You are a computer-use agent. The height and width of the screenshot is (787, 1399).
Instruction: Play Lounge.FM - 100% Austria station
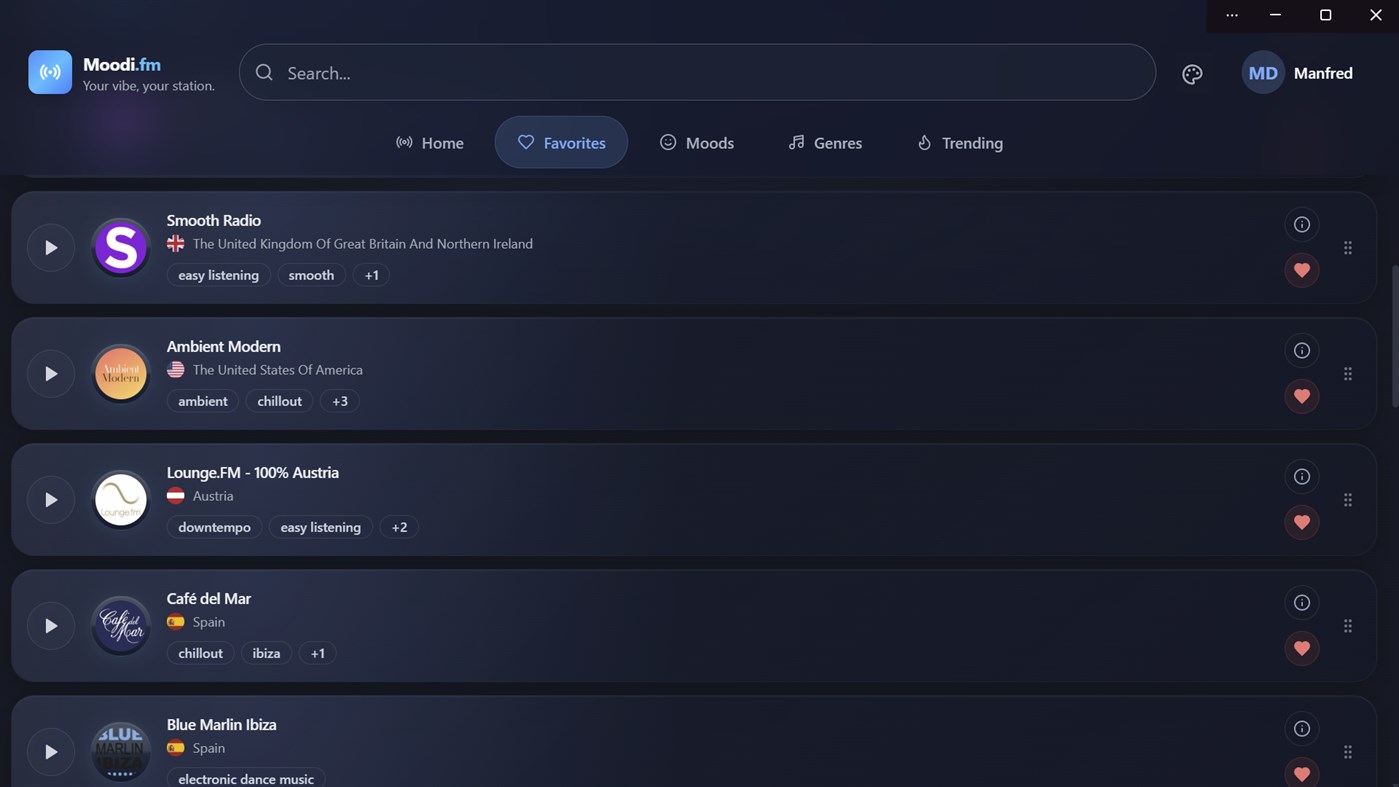(x=51, y=500)
